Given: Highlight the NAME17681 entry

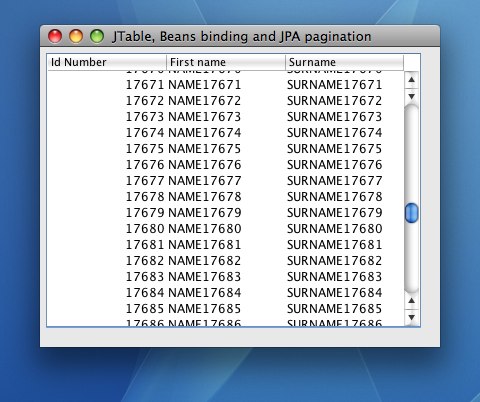Looking at the screenshot, I should click(x=226, y=245).
